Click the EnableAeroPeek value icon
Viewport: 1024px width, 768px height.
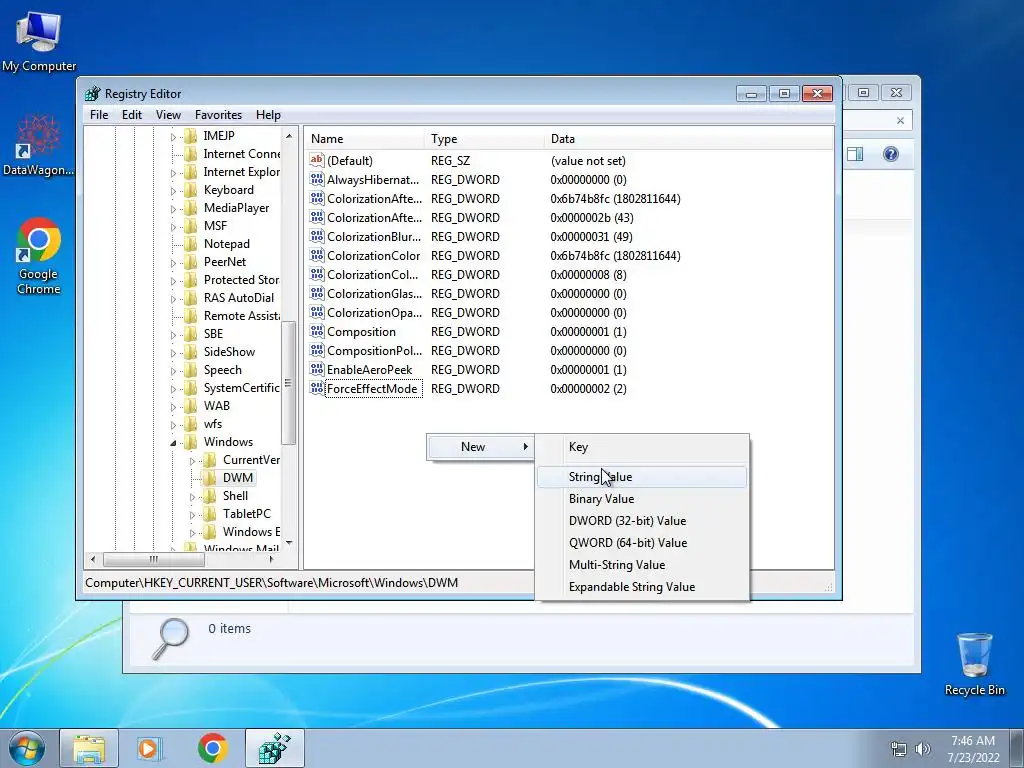[x=317, y=370]
